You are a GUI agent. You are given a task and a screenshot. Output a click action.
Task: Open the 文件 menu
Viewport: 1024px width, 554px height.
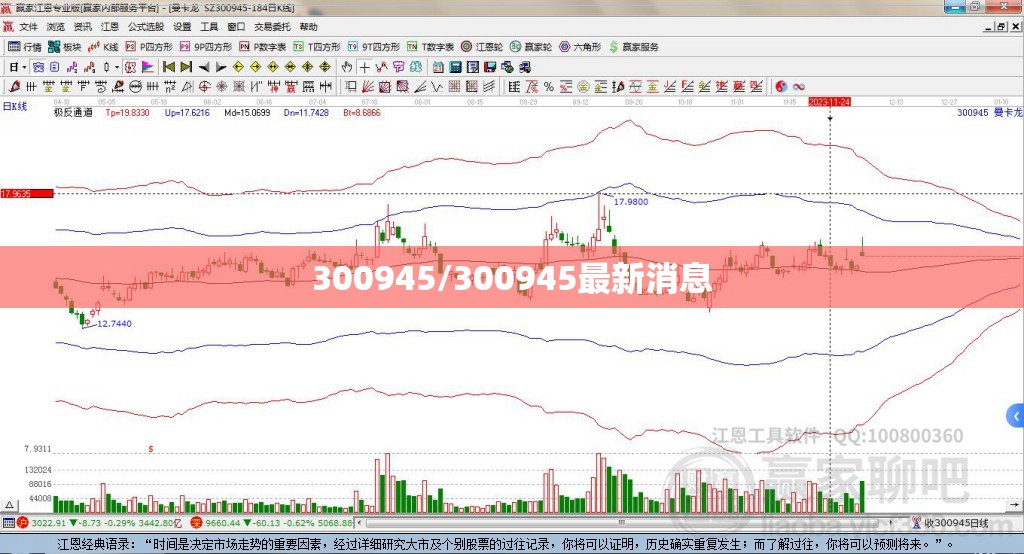click(28, 27)
